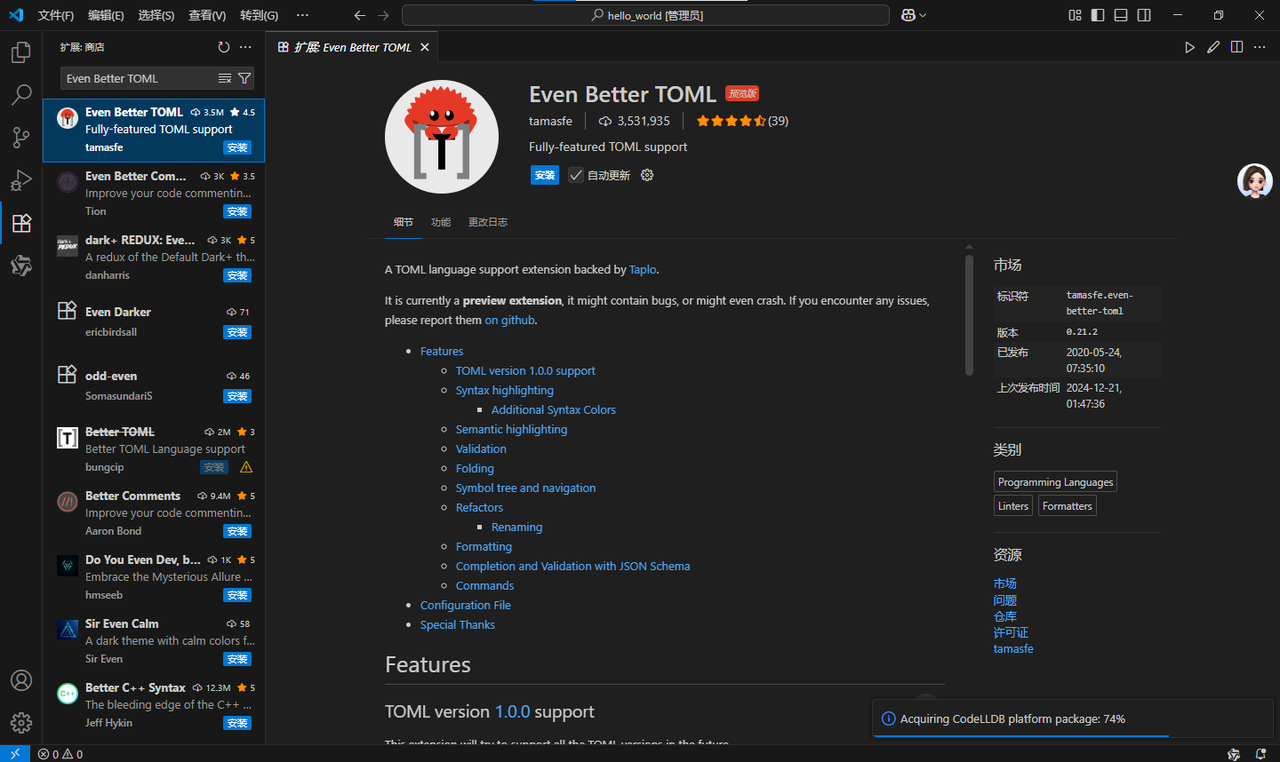
Task: Open extensions panel more actions ellipsis
Action: pyautogui.click(x=245, y=47)
